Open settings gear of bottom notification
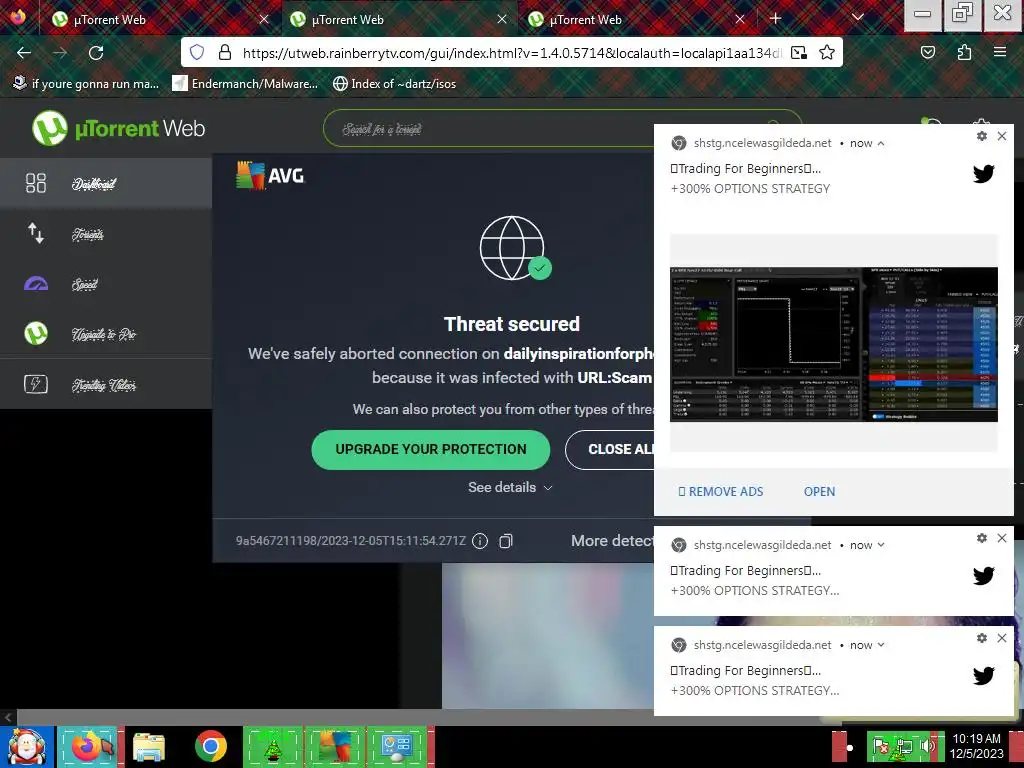Viewport: 1024px width, 768px height. point(982,638)
